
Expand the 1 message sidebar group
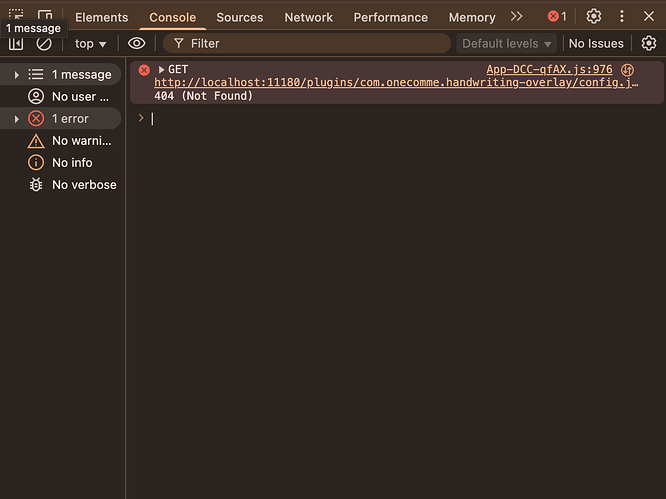[x=17, y=75]
